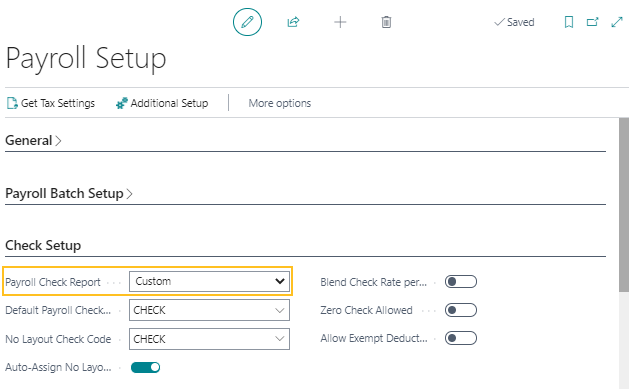Click the vertical scrollbar thumb

624,205
